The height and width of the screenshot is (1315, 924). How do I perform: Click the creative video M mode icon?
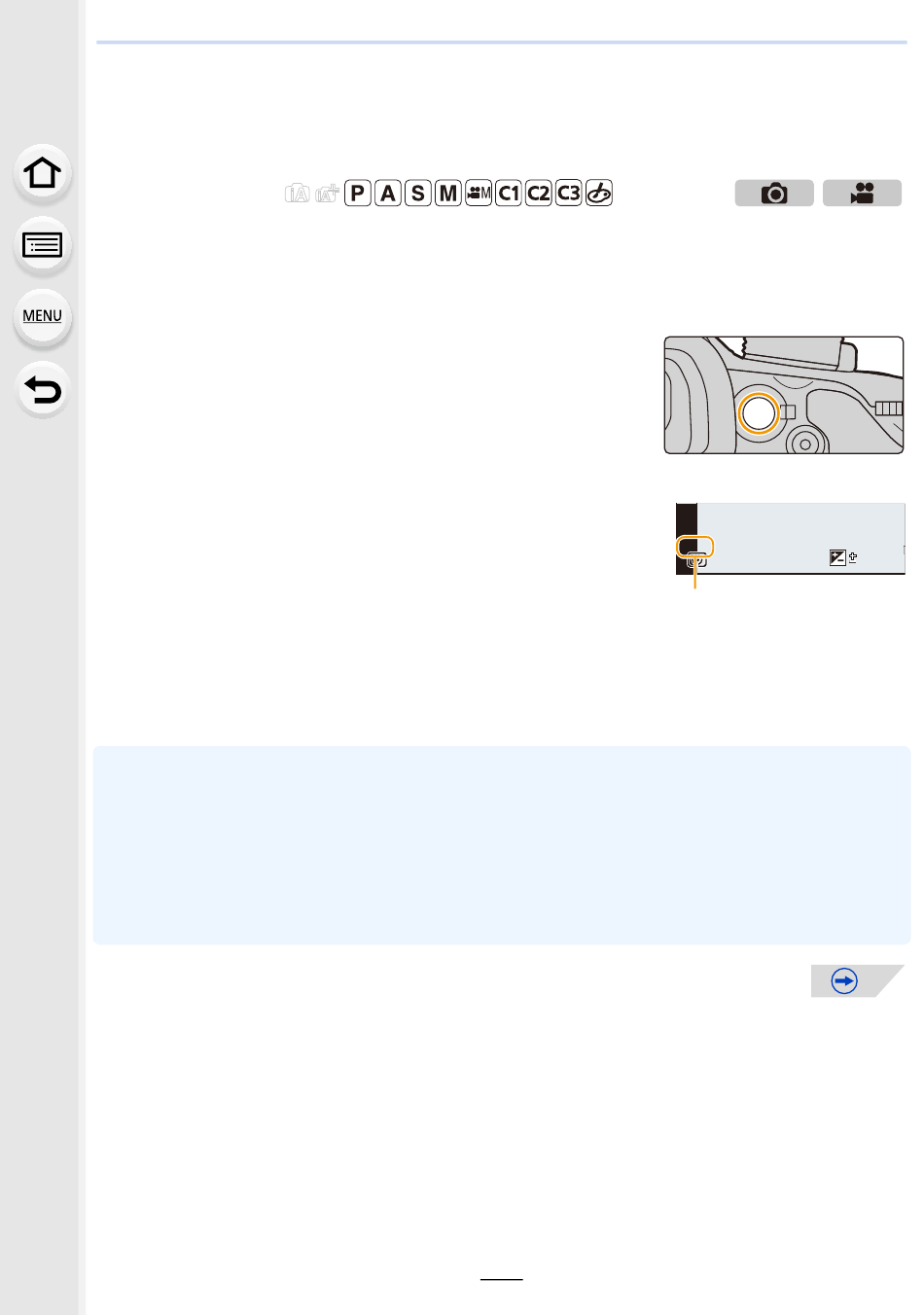pos(479,193)
